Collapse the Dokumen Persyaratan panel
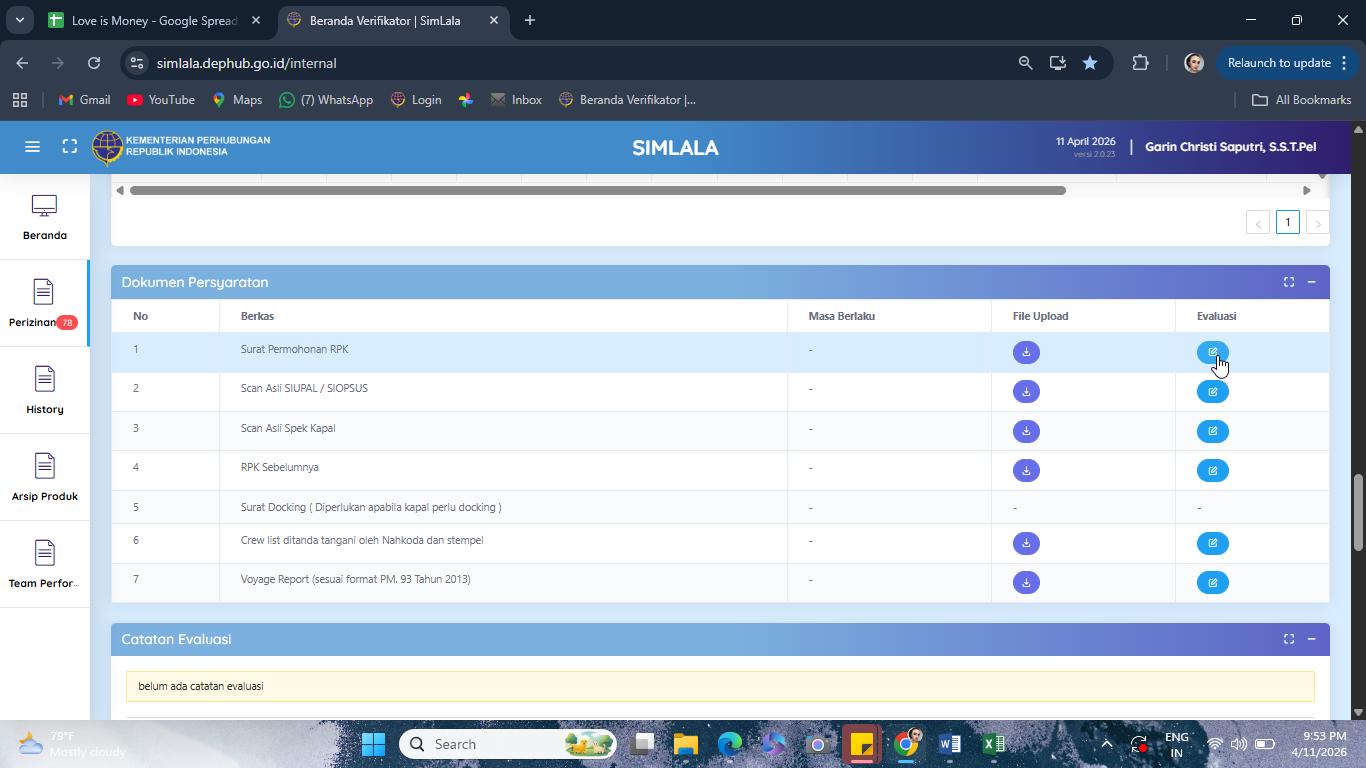The image size is (1366, 768). pyautogui.click(x=1311, y=282)
